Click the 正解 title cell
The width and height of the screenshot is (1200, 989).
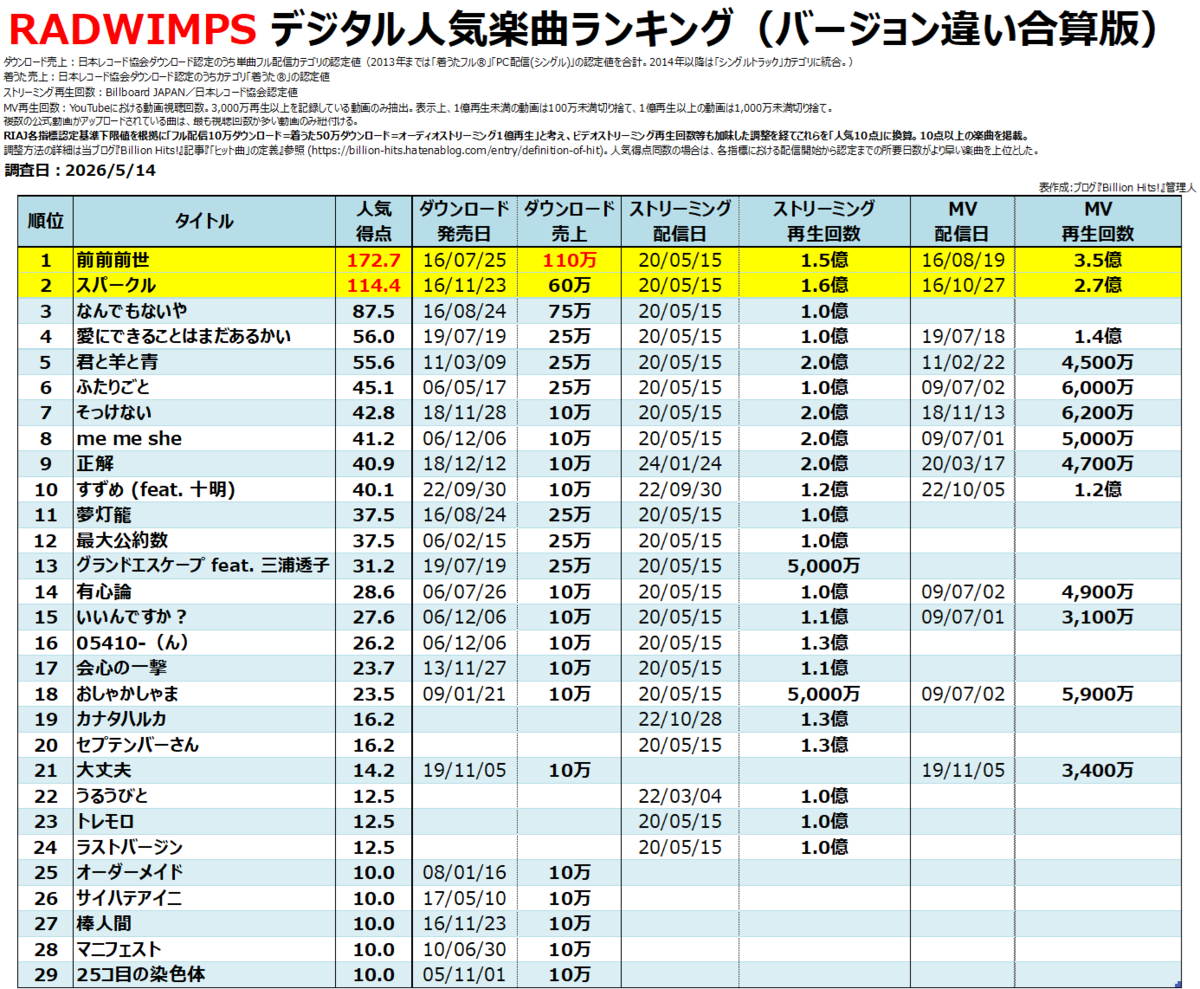click(x=206, y=463)
